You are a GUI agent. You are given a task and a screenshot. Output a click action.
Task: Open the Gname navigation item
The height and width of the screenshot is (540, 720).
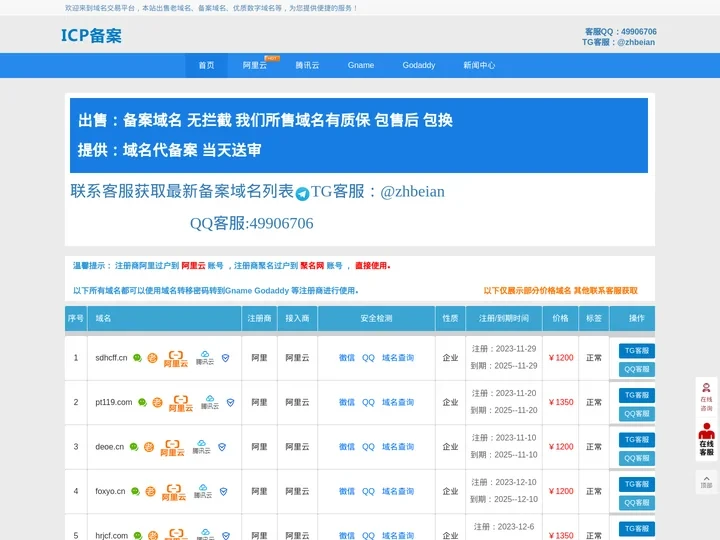(x=360, y=65)
